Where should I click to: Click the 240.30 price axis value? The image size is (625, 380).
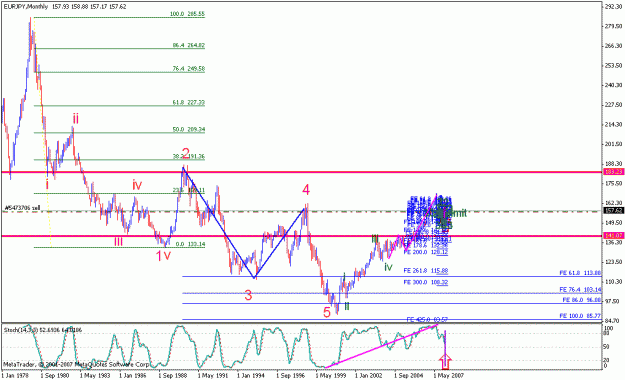(614, 85)
